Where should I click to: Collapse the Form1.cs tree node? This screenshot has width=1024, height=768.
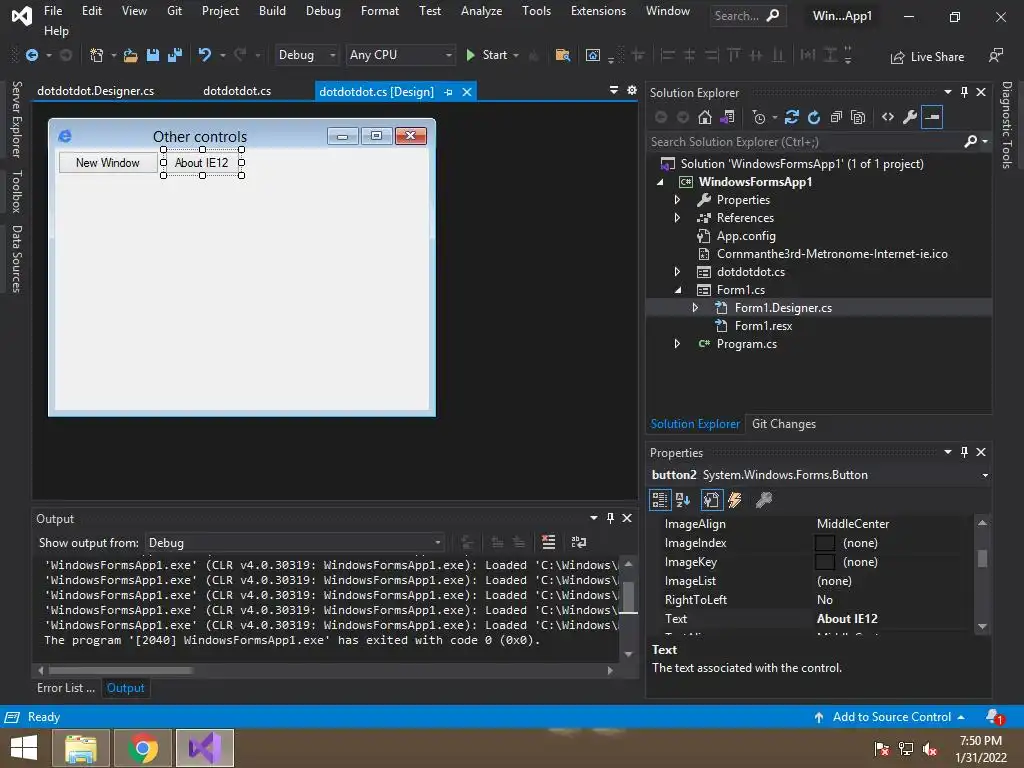677,290
